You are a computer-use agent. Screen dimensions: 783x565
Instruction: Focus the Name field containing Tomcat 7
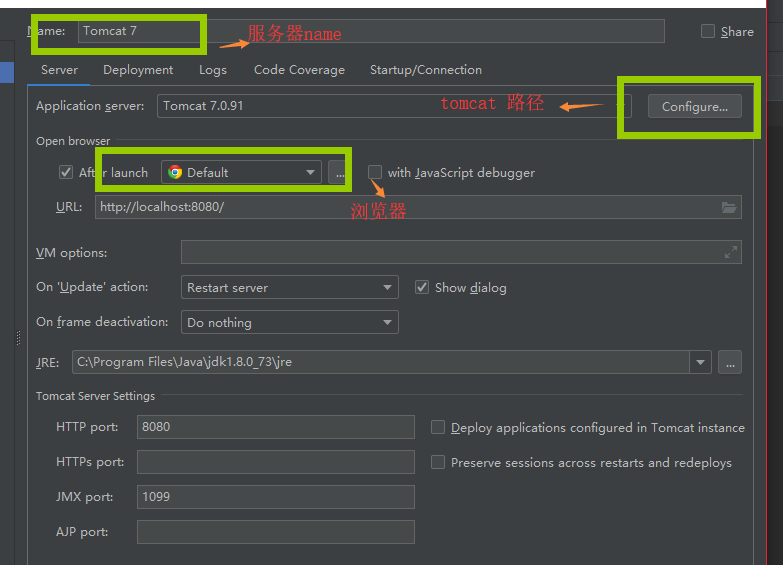(x=371, y=31)
